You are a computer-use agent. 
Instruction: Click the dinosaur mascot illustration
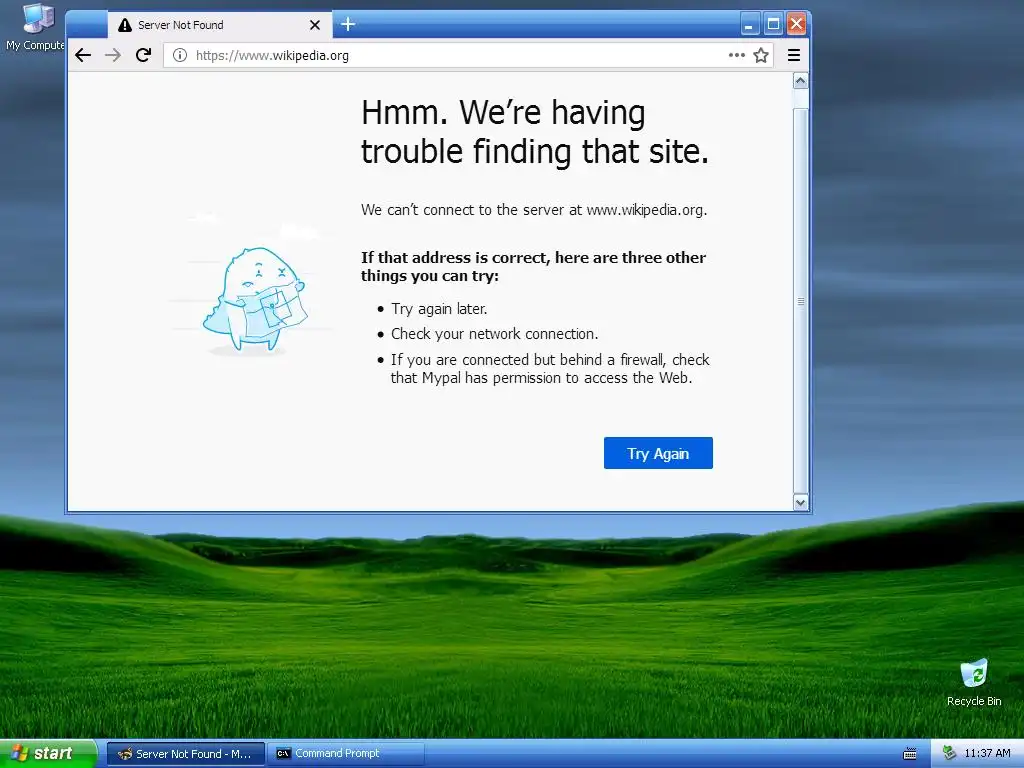[255, 300]
